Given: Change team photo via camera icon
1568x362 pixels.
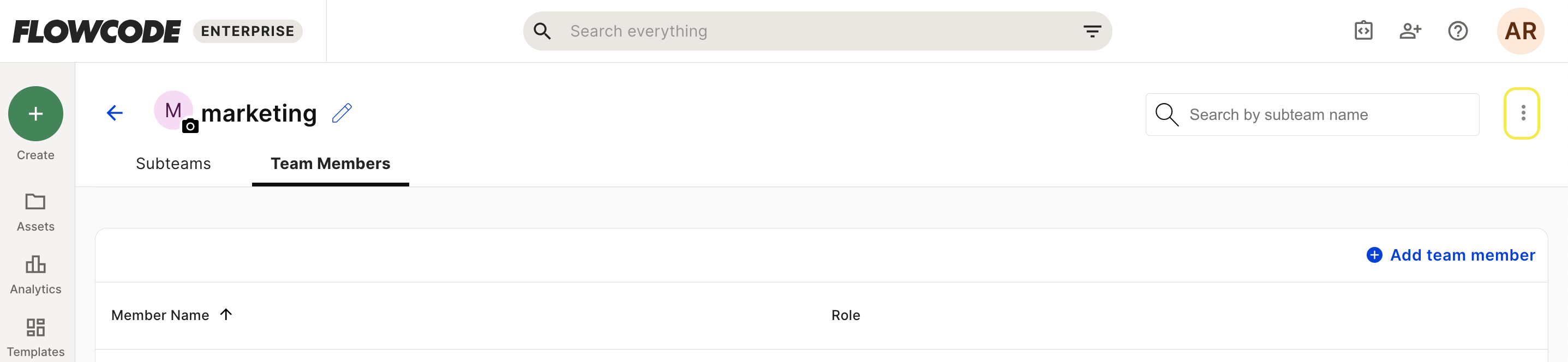Looking at the screenshot, I should (190, 126).
